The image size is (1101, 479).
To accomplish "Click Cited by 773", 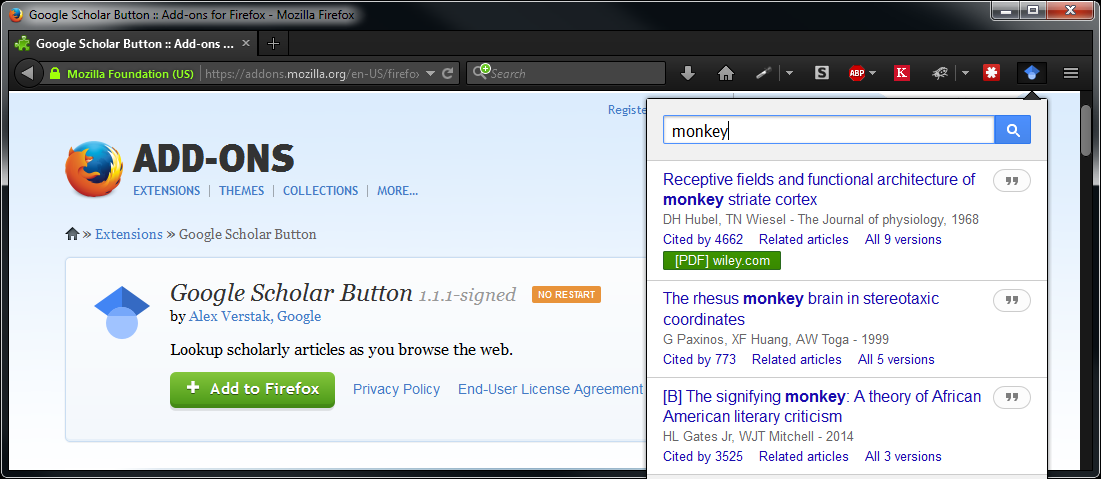I will click(x=699, y=360).
